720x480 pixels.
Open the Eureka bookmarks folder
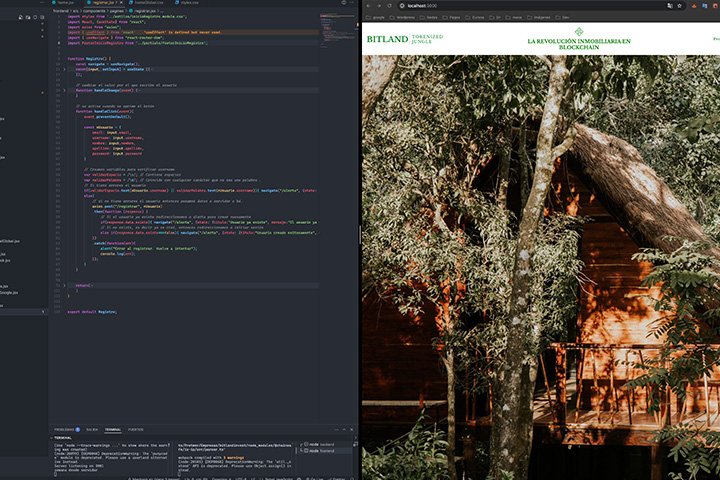tap(475, 17)
